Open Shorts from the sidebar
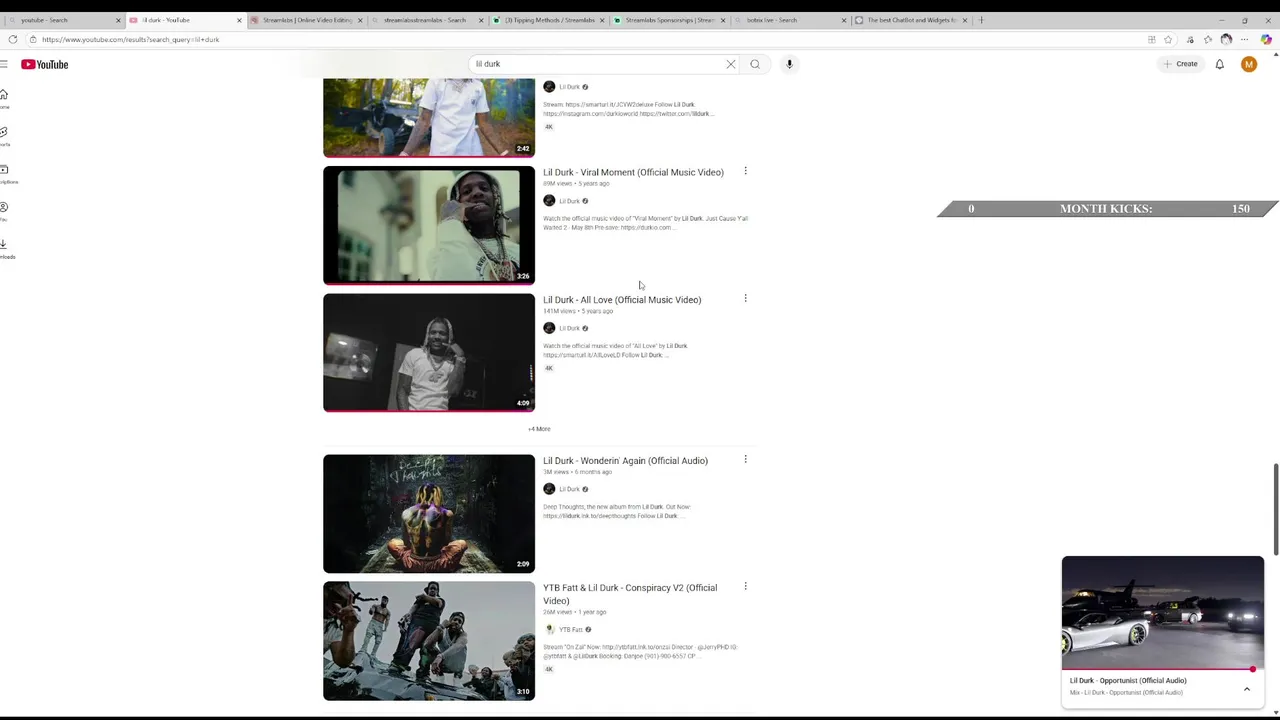This screenshot has width=1280, height=720. [5, 136]
